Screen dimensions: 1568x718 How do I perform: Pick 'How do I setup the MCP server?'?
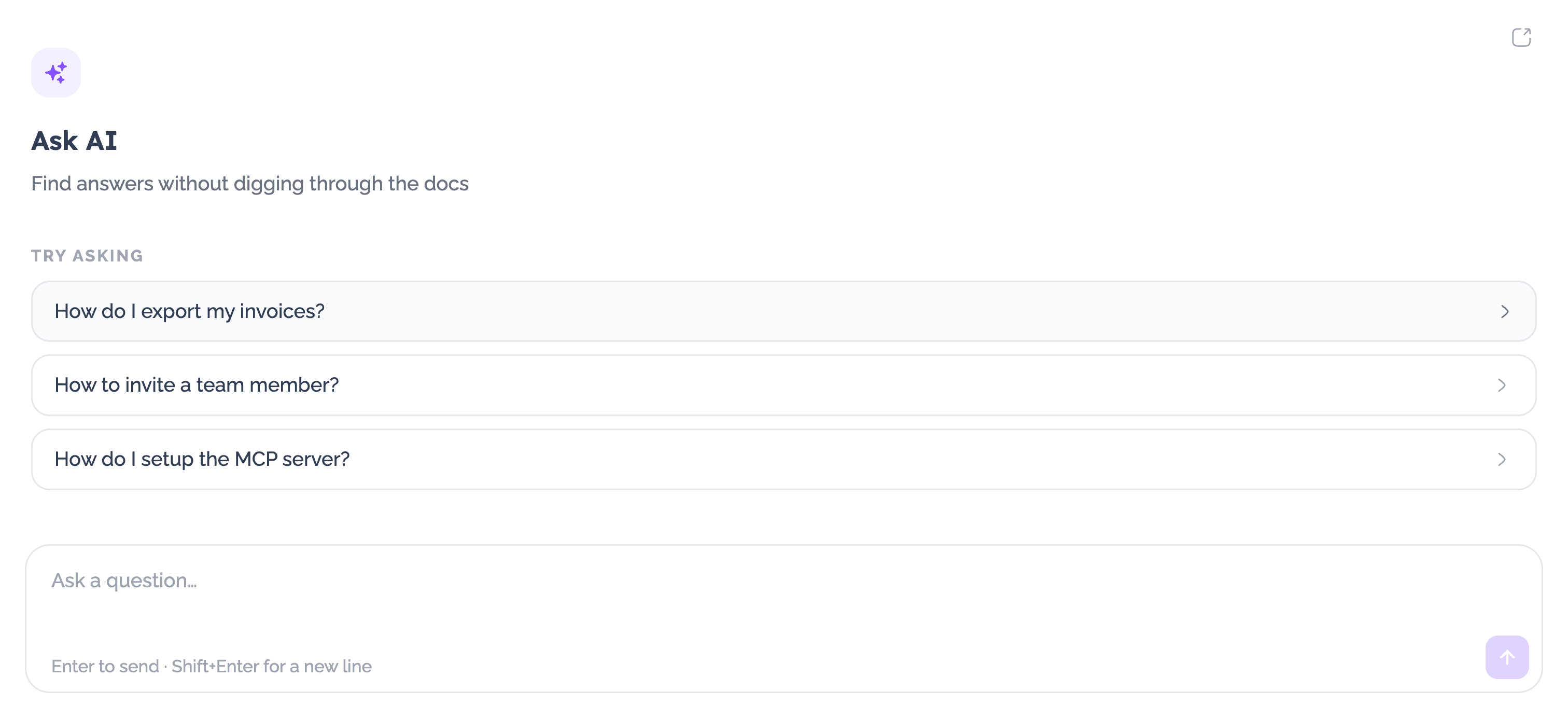click(x=783, y=459)
